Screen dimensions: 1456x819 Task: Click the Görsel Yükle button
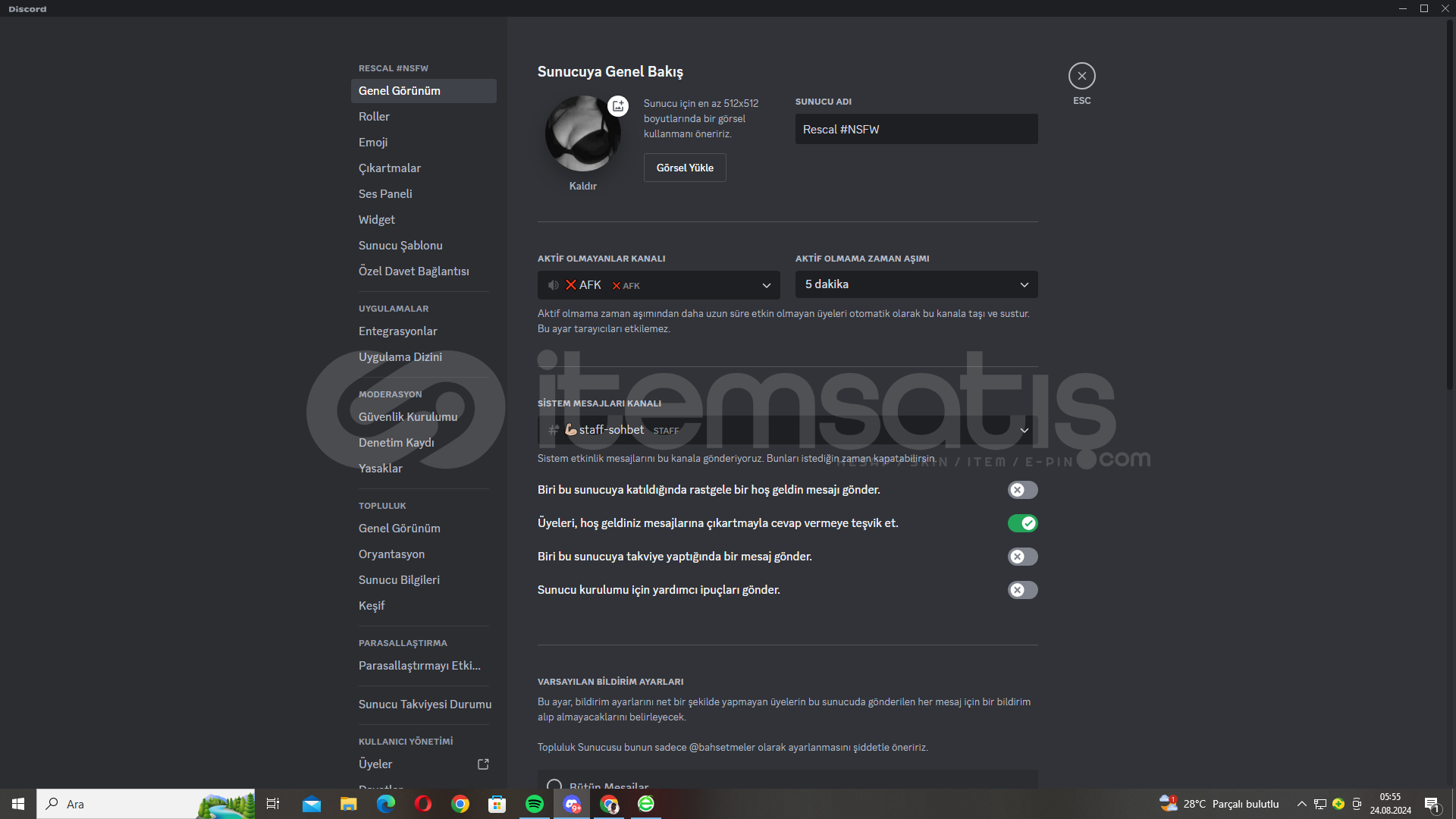(x=684, y=168)
